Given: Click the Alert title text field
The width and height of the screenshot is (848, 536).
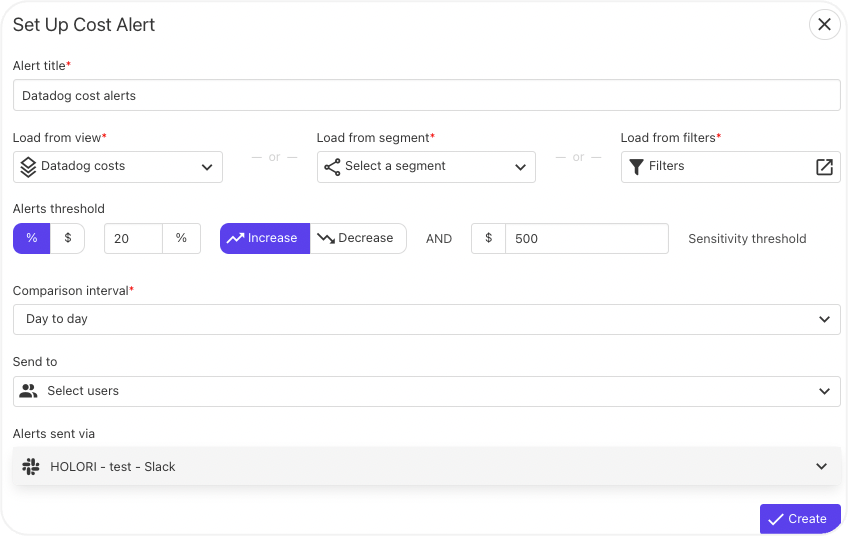Looking at the screenshot, I should coord(427,95).
